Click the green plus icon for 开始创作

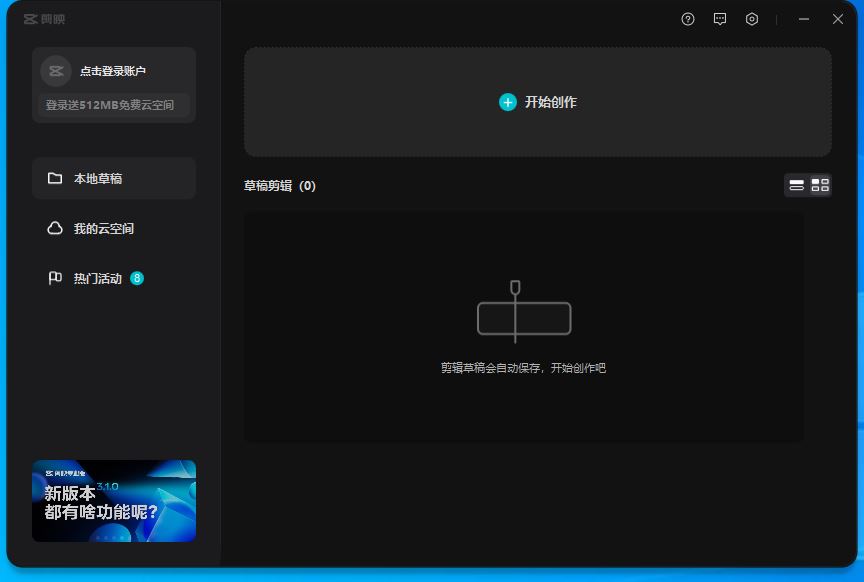coord(508,101)
